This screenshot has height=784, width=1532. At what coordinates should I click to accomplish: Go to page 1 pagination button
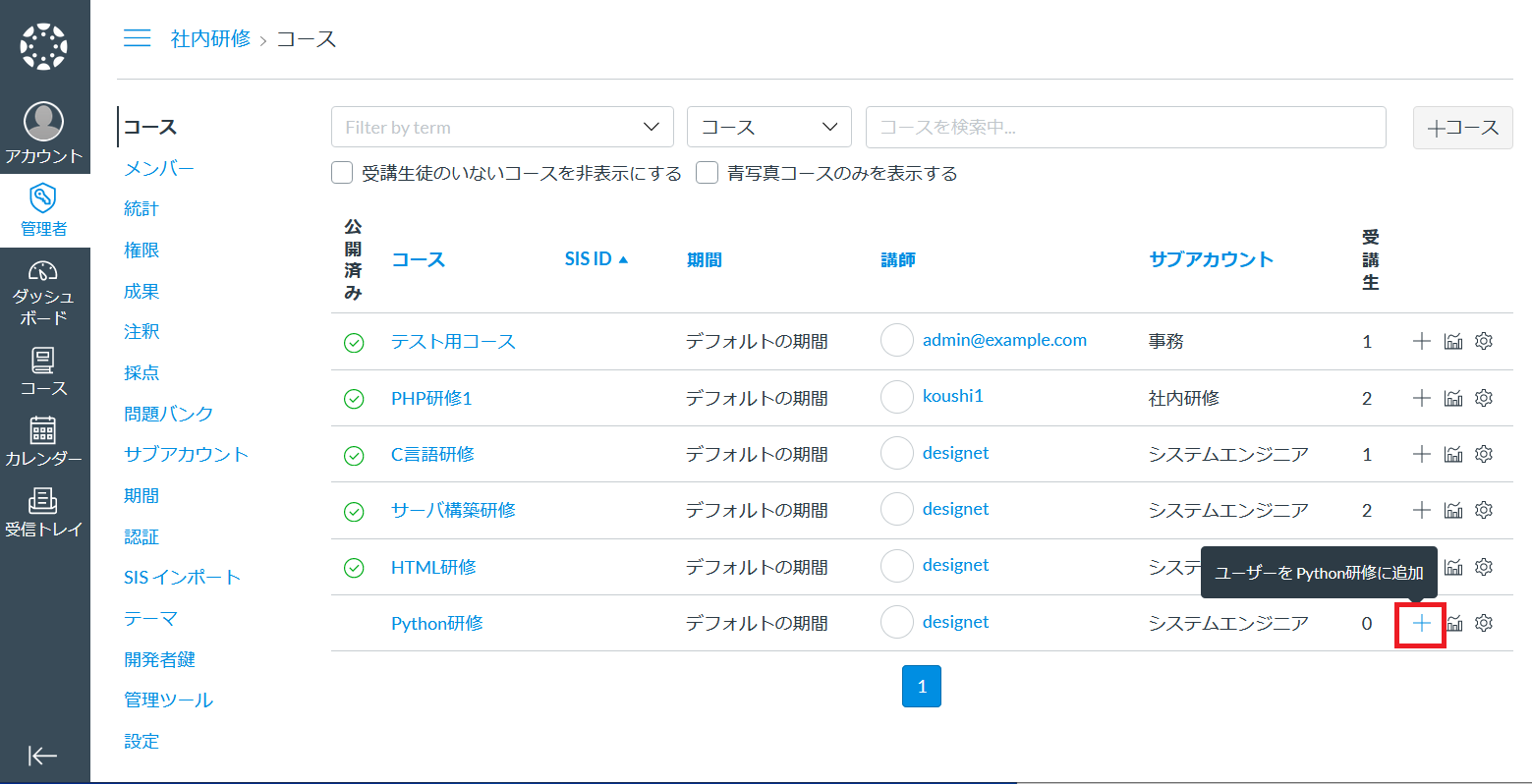click(922, 687)
